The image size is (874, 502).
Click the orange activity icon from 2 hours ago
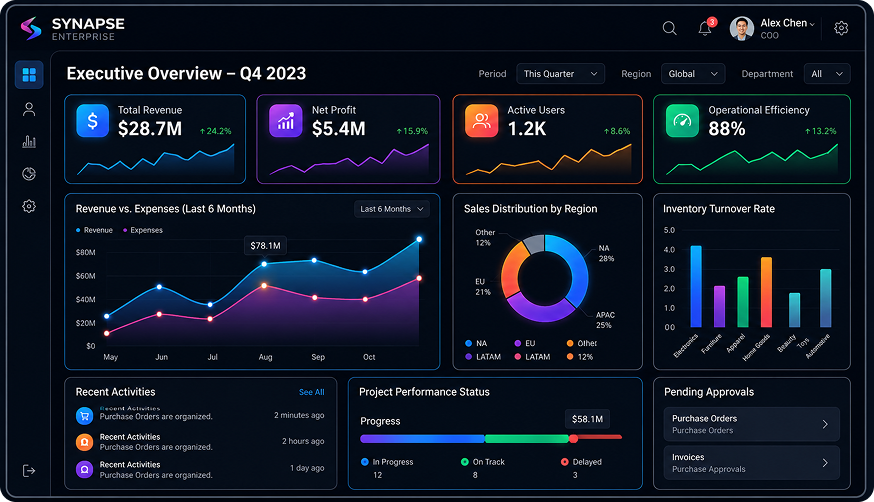[84, 442]
